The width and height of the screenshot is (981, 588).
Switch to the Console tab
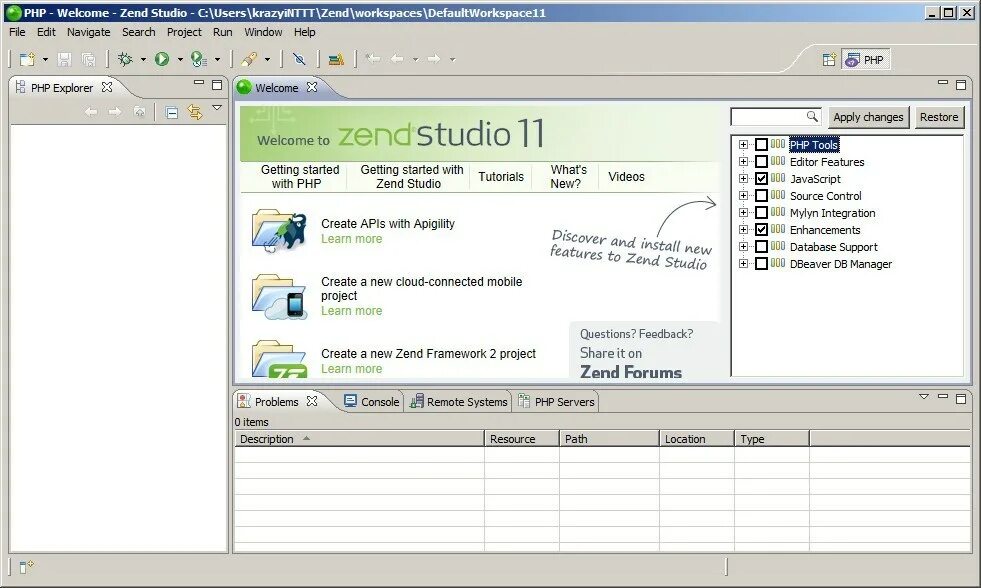372,402
